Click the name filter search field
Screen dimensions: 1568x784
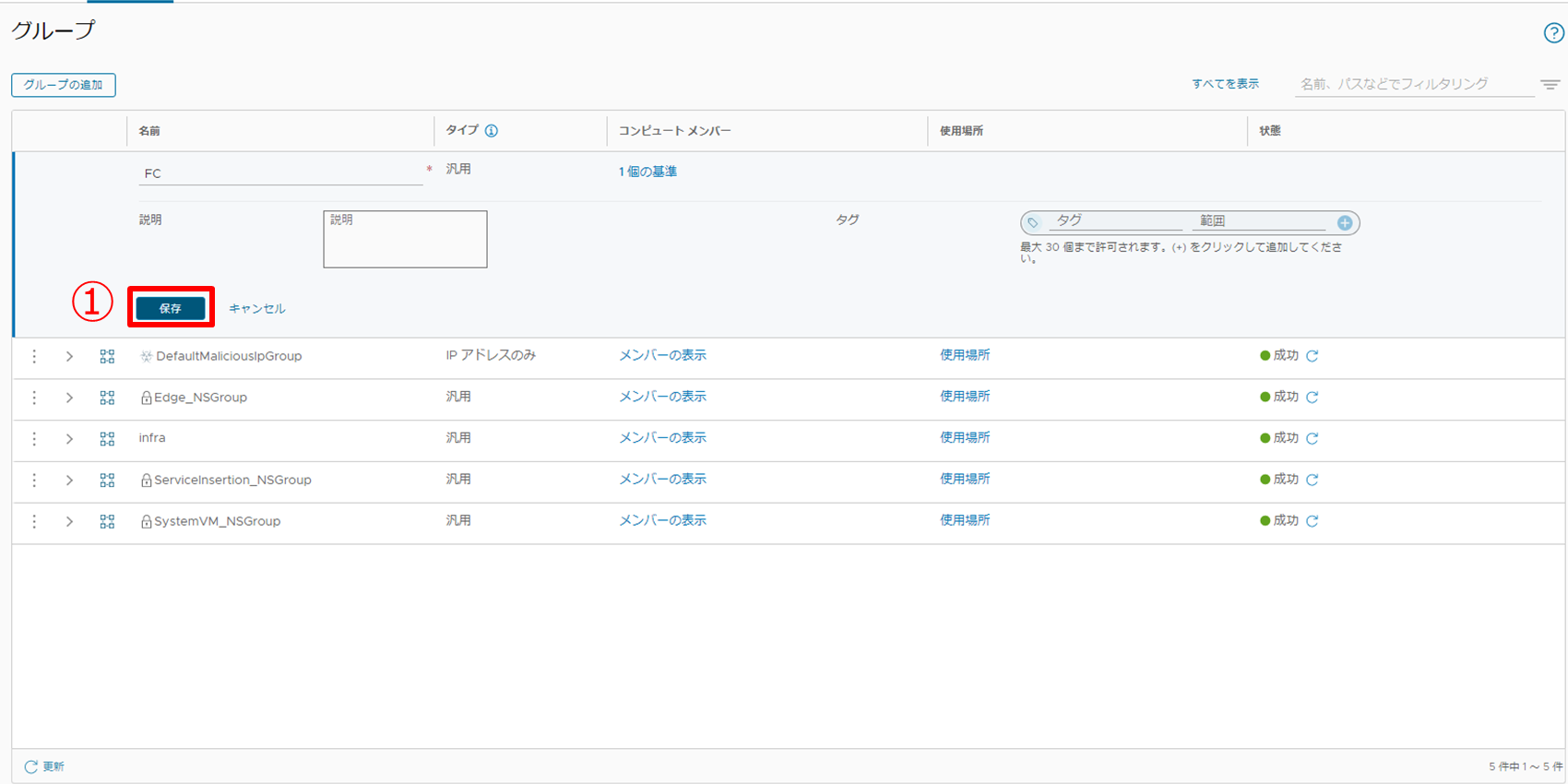[x=1413, y=84]
